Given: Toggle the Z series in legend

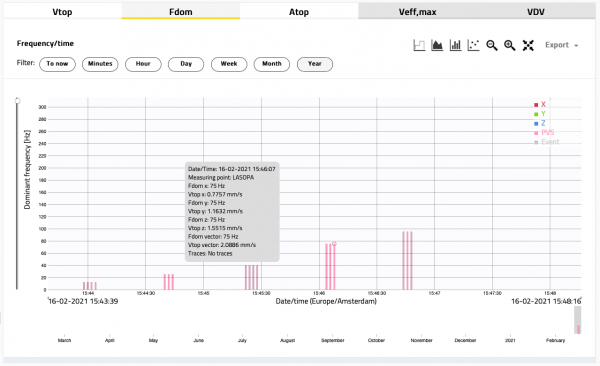Looking at the screenshot, I should click(540, 123).
